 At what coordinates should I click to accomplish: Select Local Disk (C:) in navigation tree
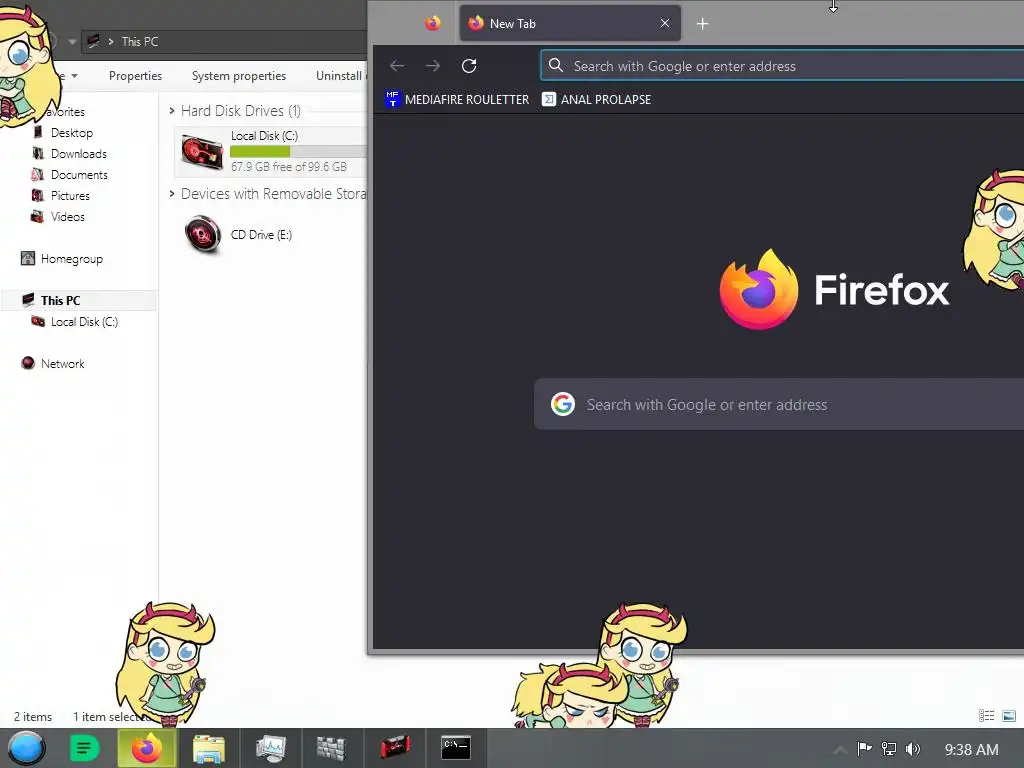pos(84,321)
